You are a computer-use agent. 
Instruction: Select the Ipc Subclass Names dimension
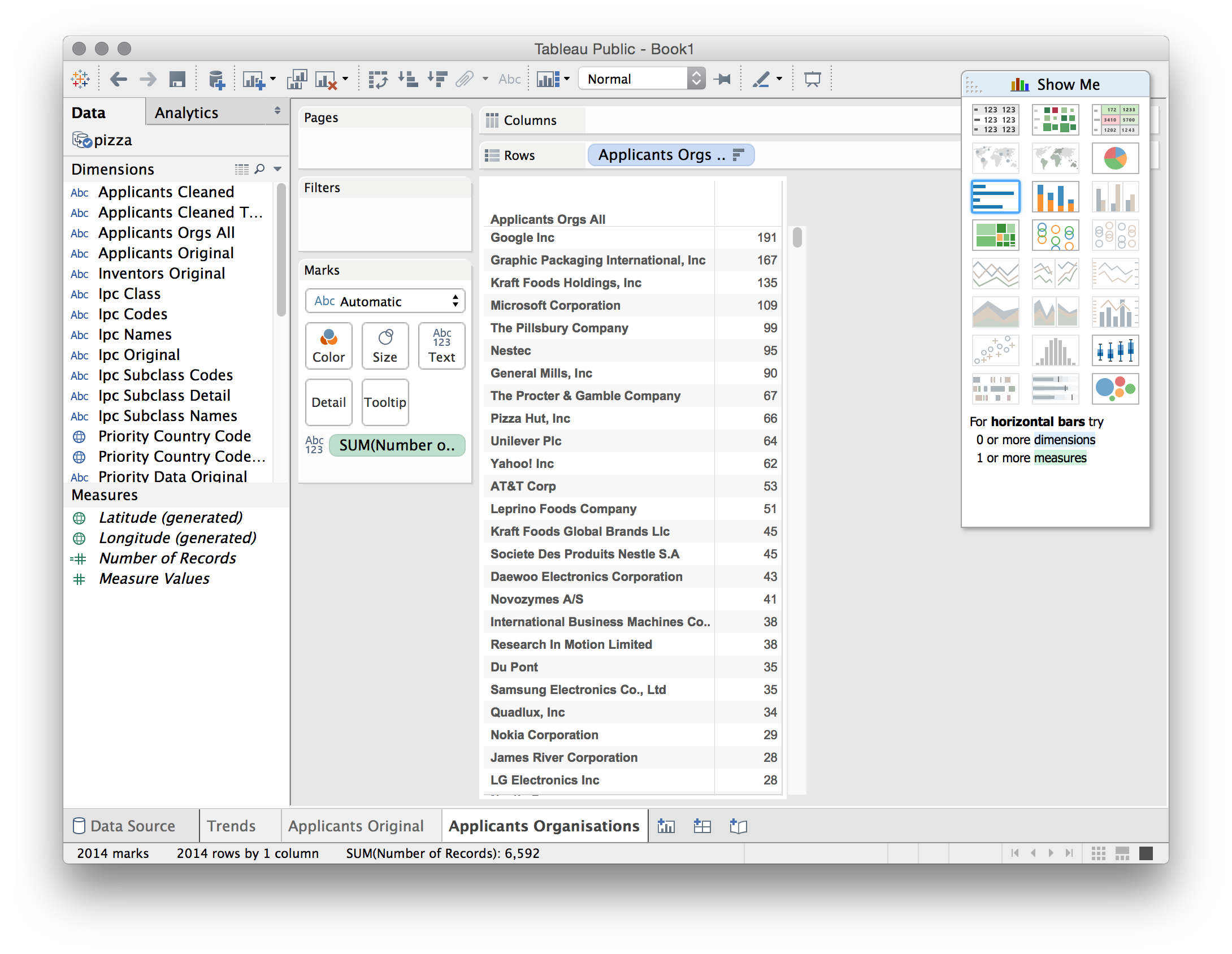[167, 416]
